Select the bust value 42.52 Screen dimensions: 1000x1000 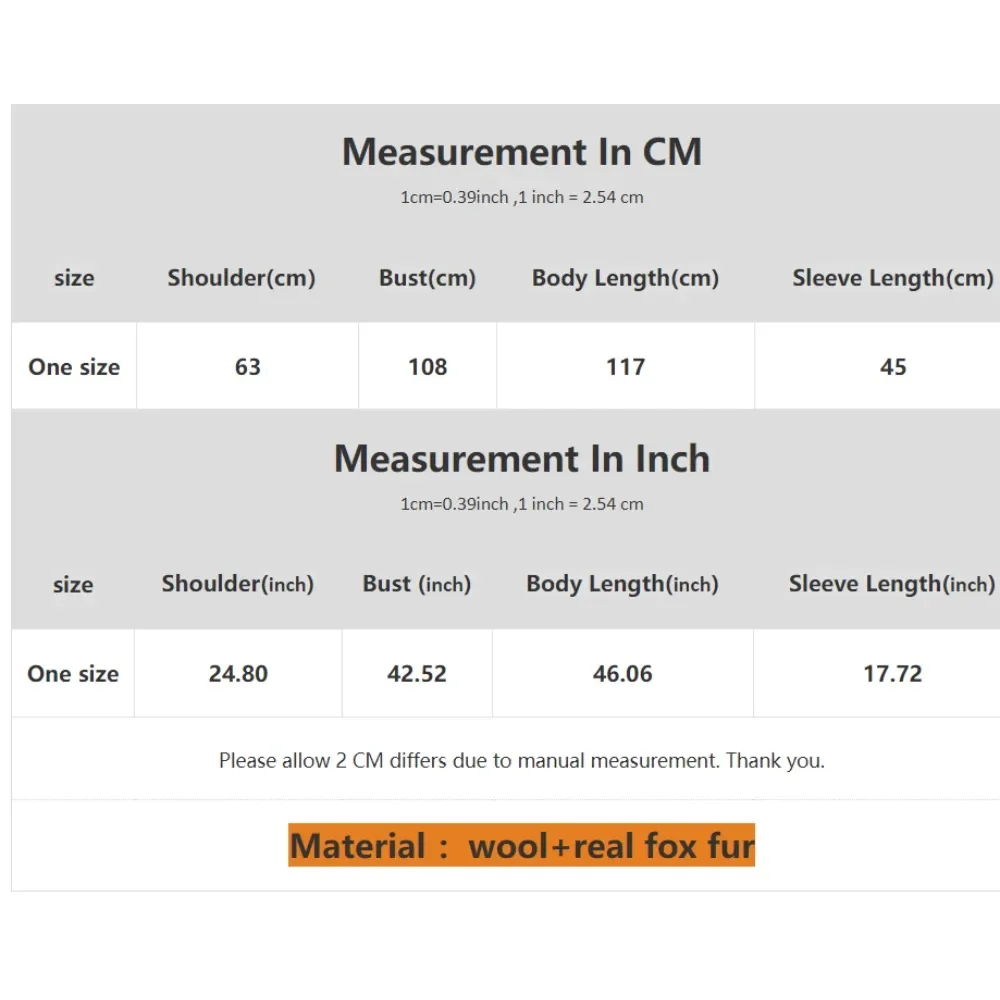point(416,674)
